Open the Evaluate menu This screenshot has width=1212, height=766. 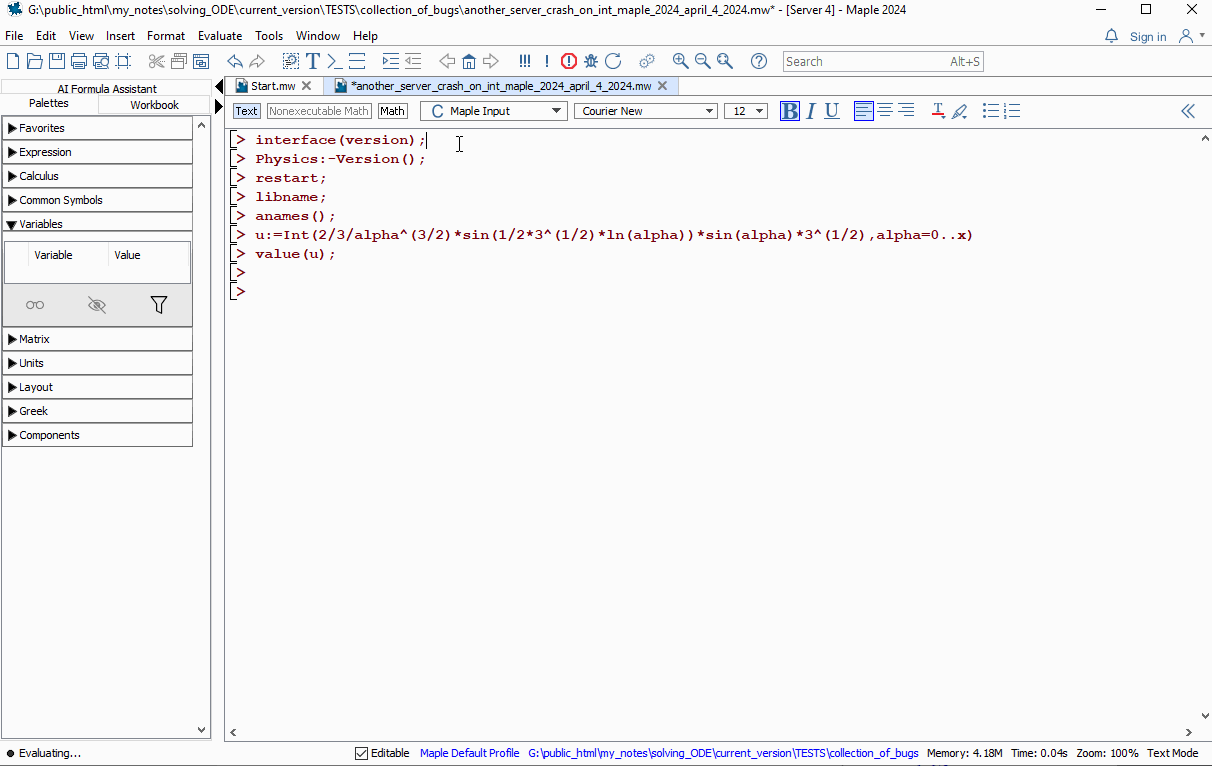[220, 36]
